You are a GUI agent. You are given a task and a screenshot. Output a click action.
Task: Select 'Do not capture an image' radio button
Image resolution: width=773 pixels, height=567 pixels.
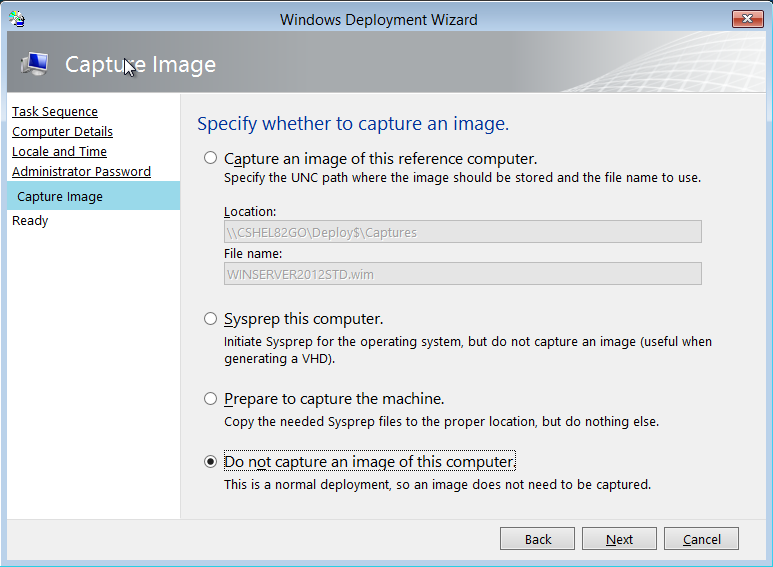click(x=210, y=462)
